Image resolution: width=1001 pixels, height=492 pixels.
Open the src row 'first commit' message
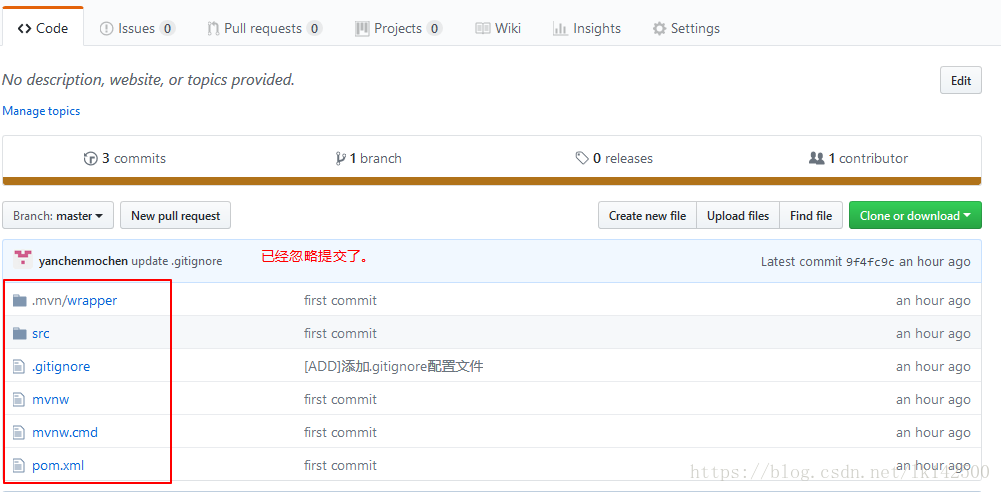340,333
